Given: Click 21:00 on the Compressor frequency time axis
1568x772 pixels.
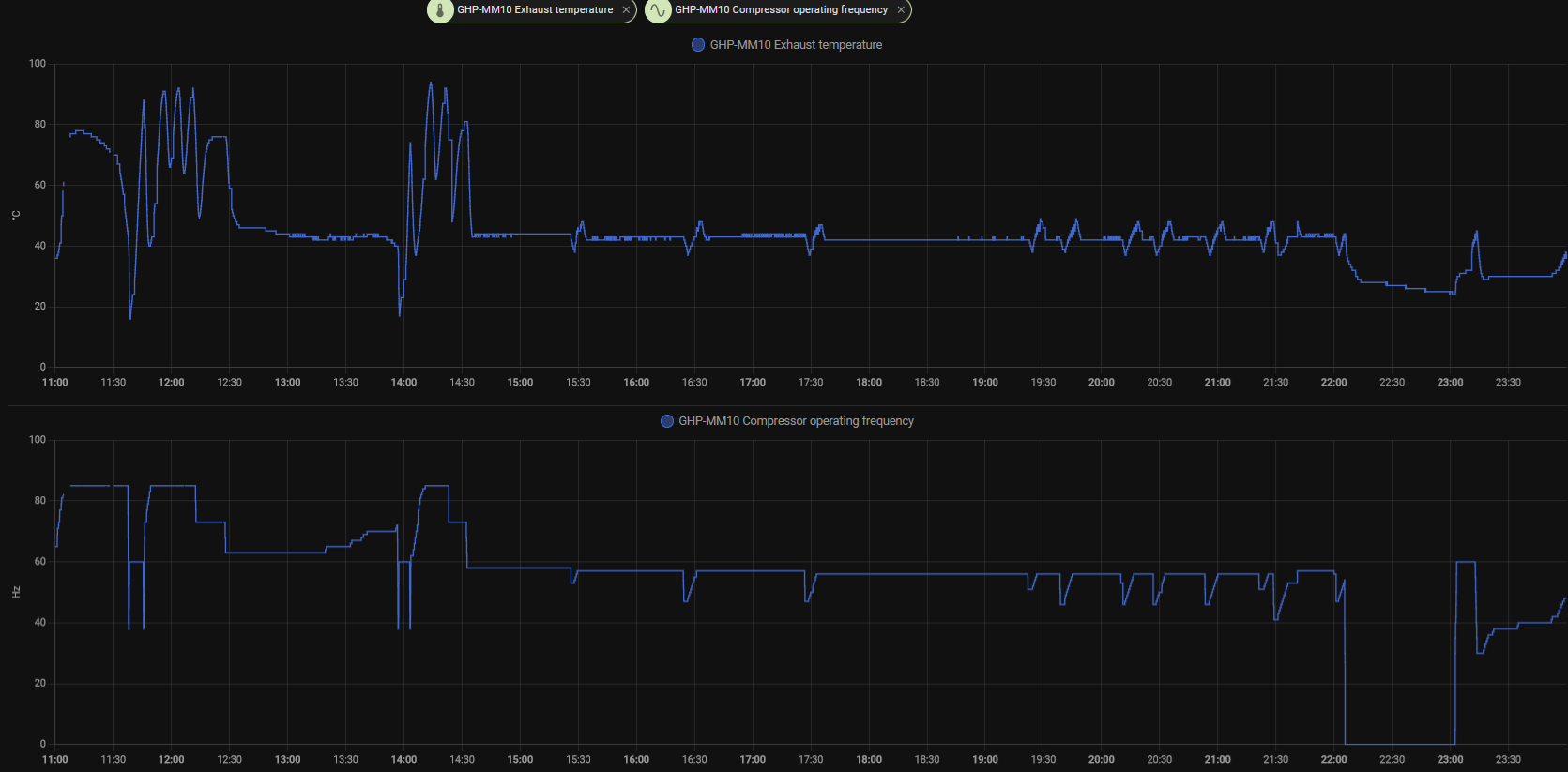Looking at the screenshot, I should [1218, 760].
